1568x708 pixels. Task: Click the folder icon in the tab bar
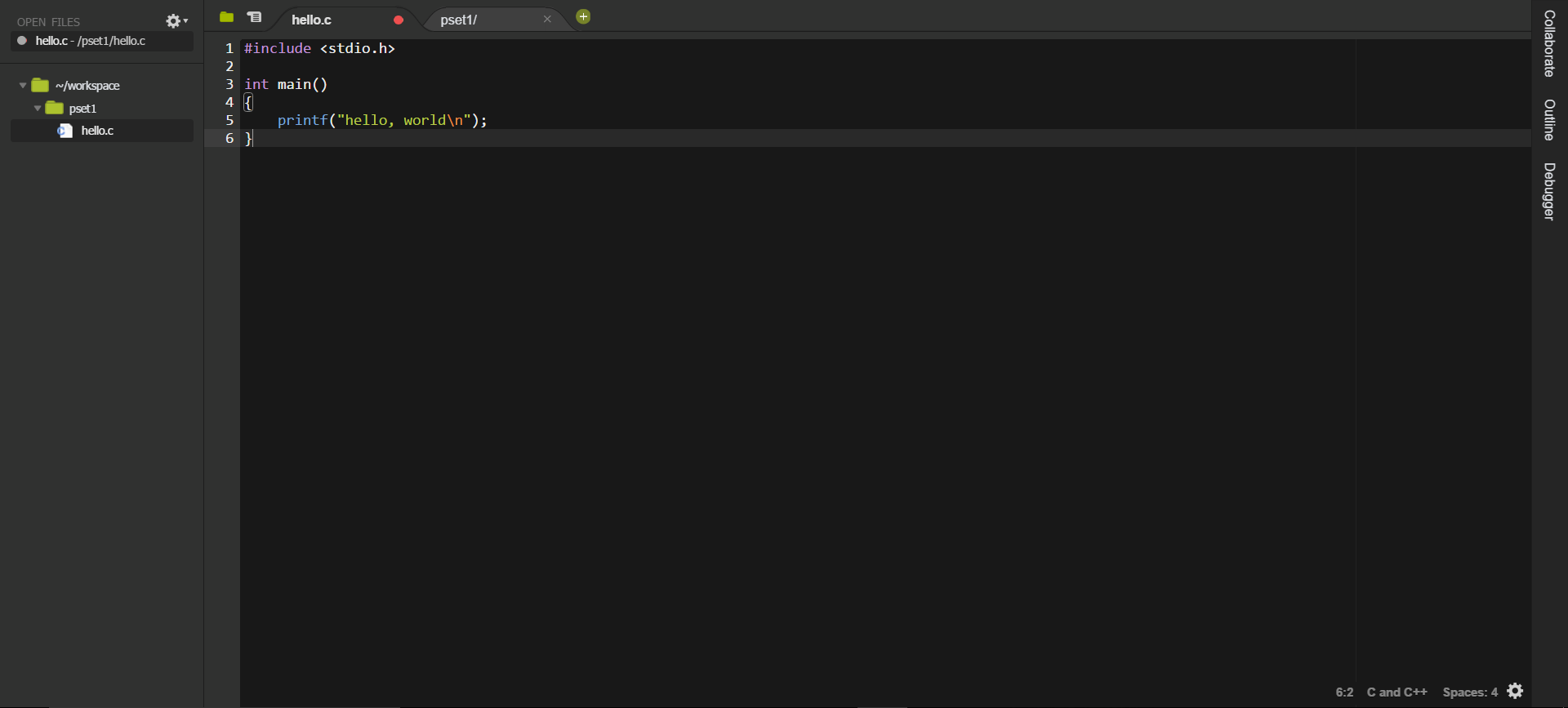[x=227, y=17]
